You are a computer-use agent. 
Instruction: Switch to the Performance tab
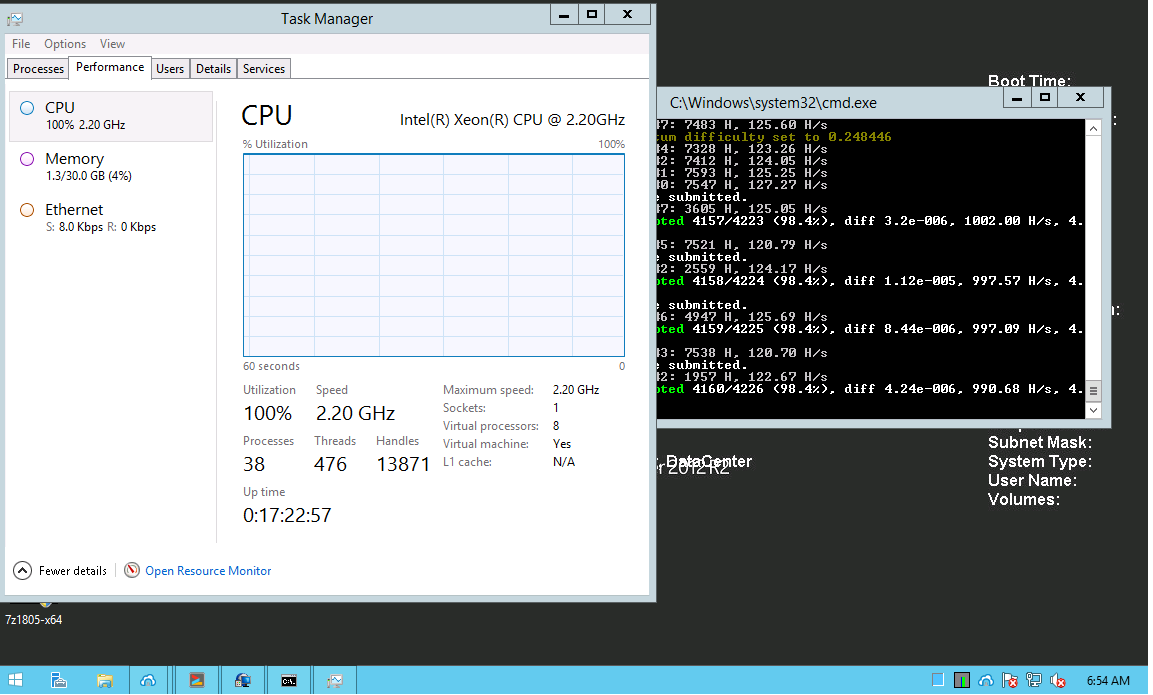click(110, 67)
